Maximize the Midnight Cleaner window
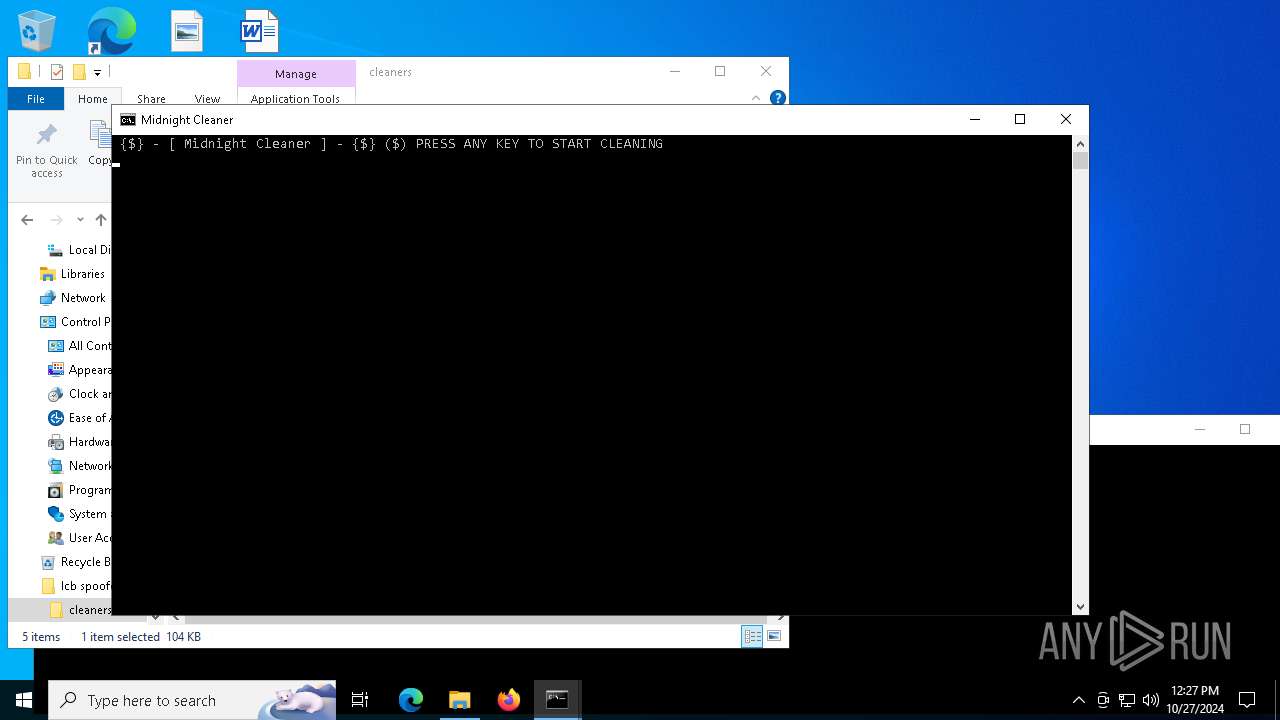Image resolution: width=1280 pixels, height=720 pixels. pyautogui.click(x=1020, y=120)
